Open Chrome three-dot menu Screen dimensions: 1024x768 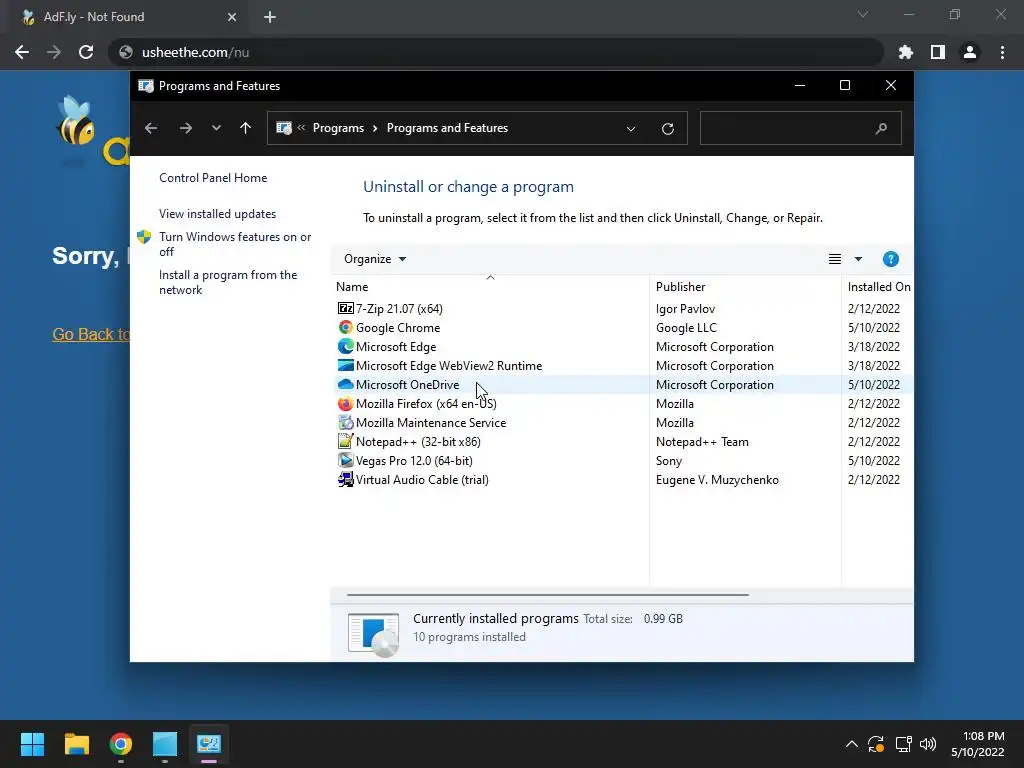coord(1002,52)
